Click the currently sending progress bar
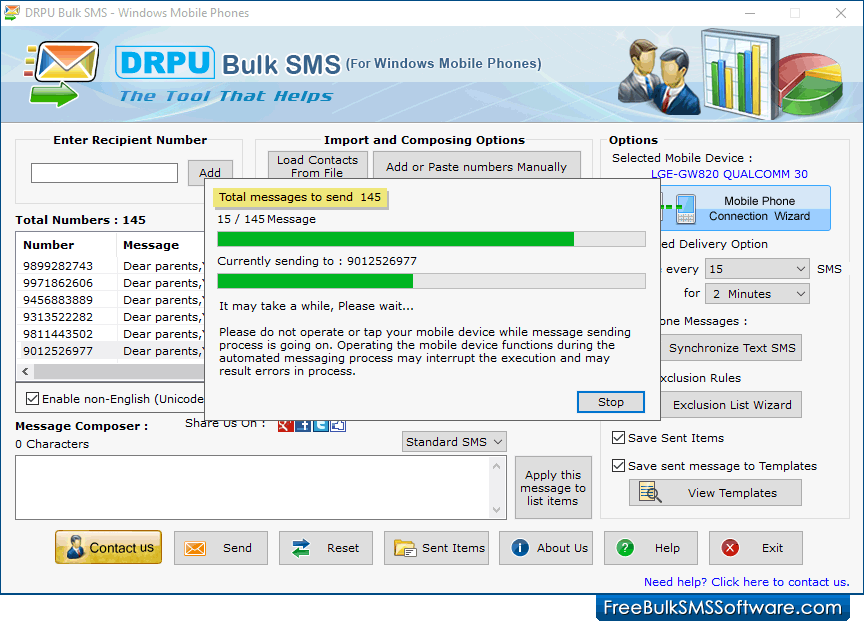 click(x=431, y=281)
